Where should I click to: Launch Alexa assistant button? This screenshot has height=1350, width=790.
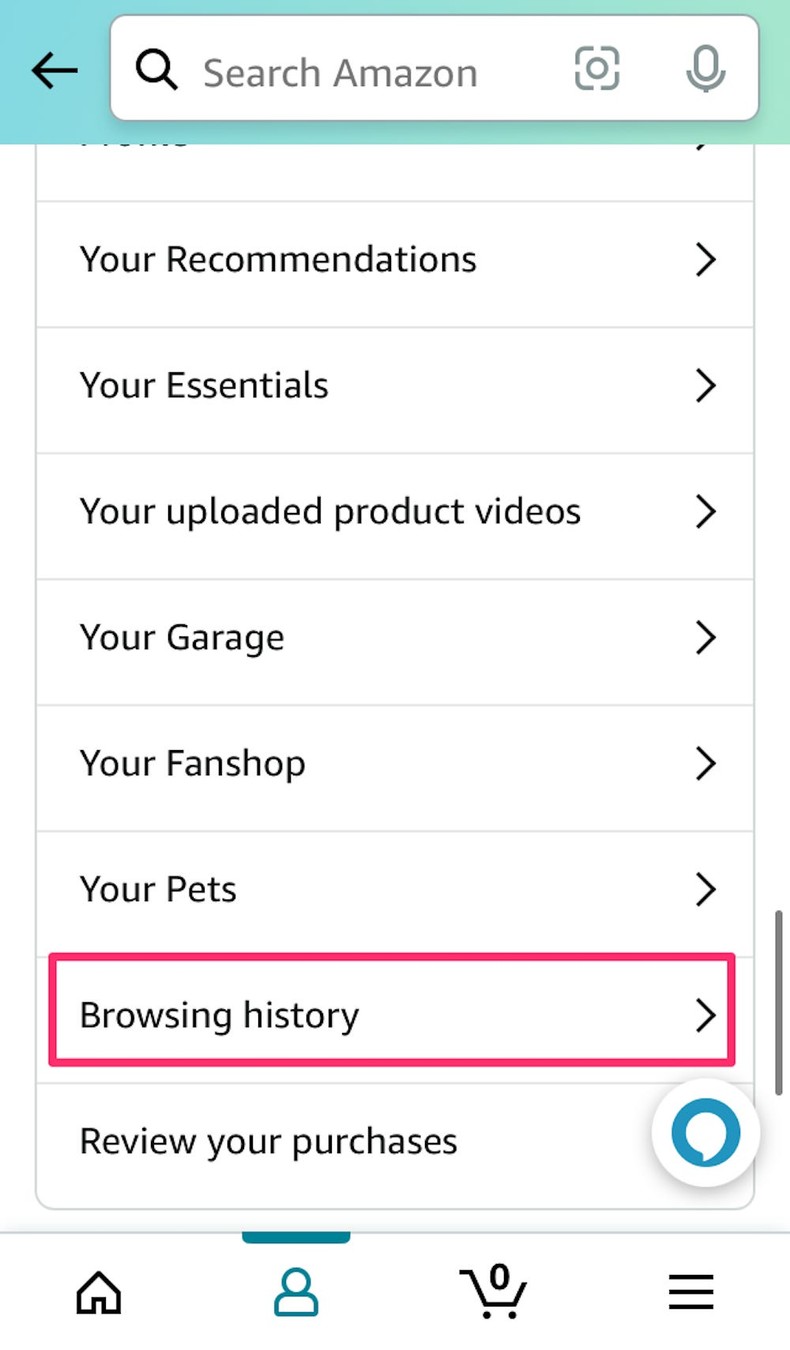(705, 1132)
